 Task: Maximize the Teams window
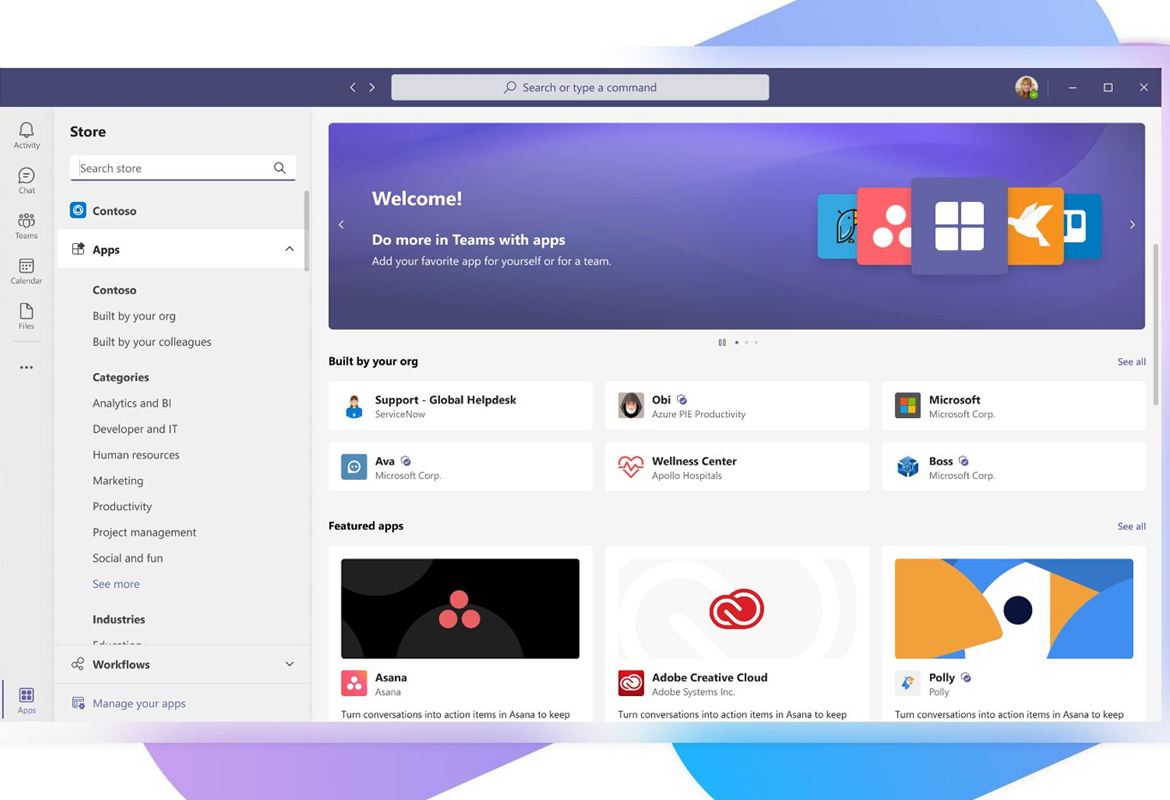pos(1108,87)
